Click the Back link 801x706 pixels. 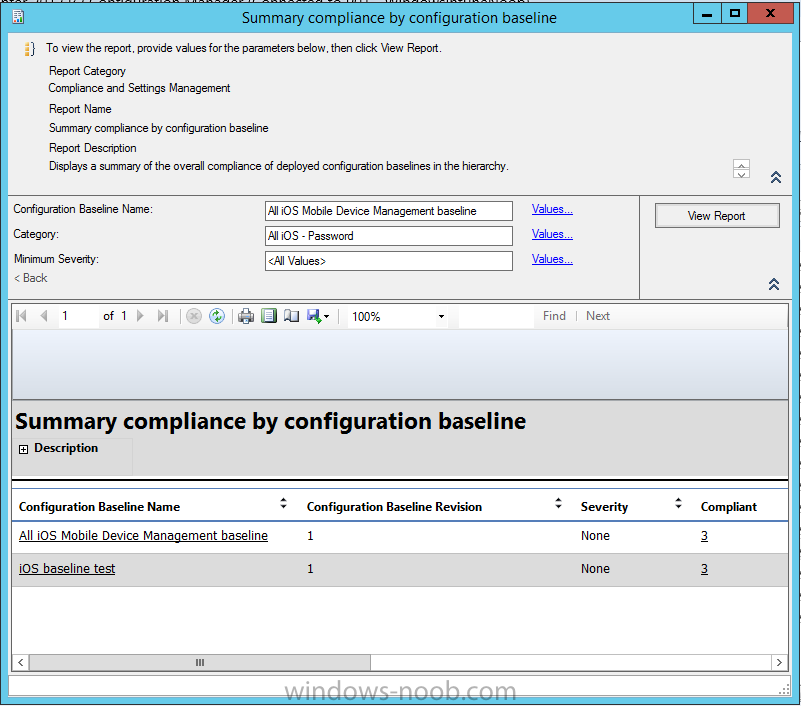[31, 278]
